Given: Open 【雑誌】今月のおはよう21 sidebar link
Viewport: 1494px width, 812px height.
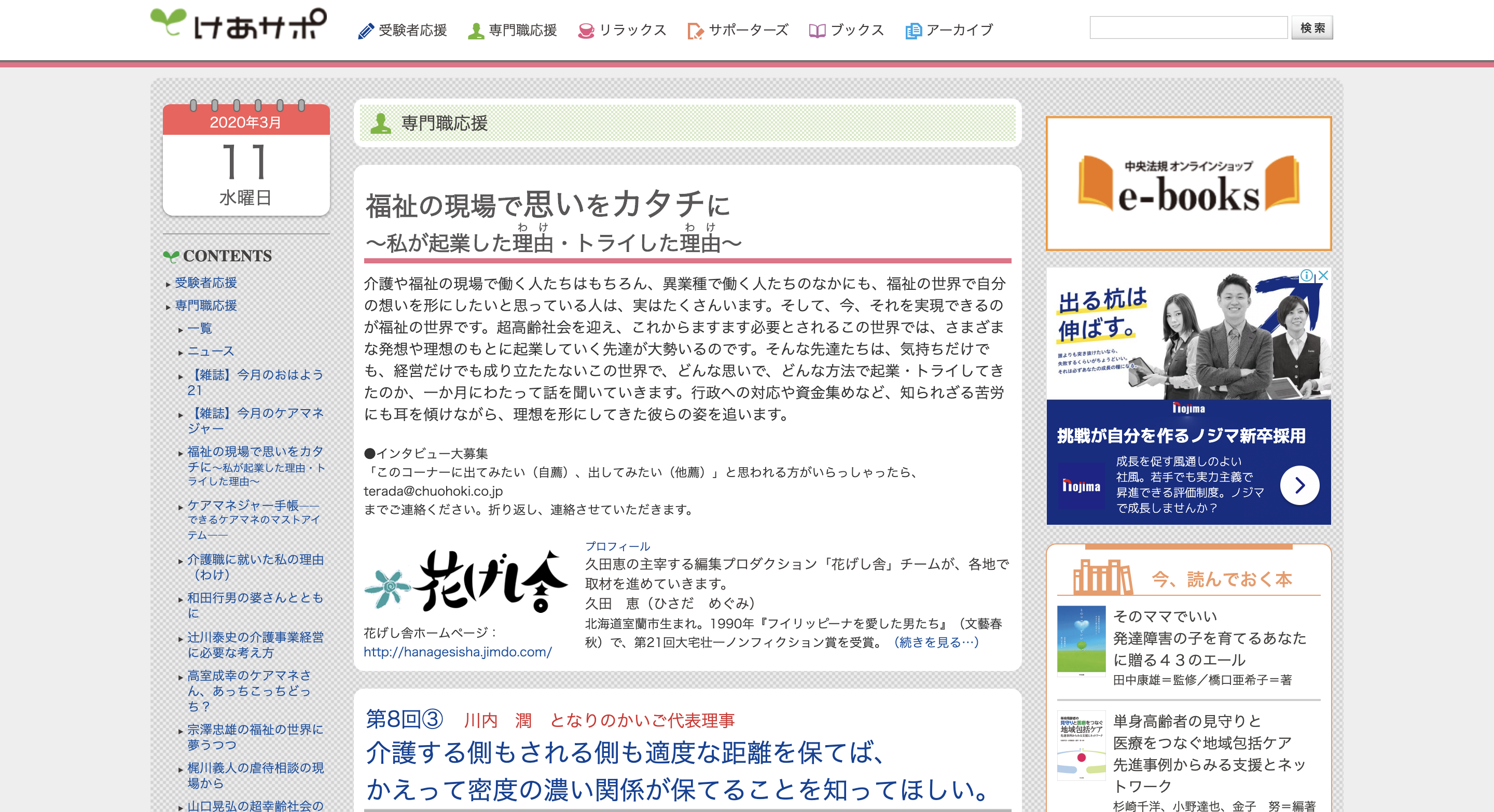Looking at the screenshot, I should [255, 383].
